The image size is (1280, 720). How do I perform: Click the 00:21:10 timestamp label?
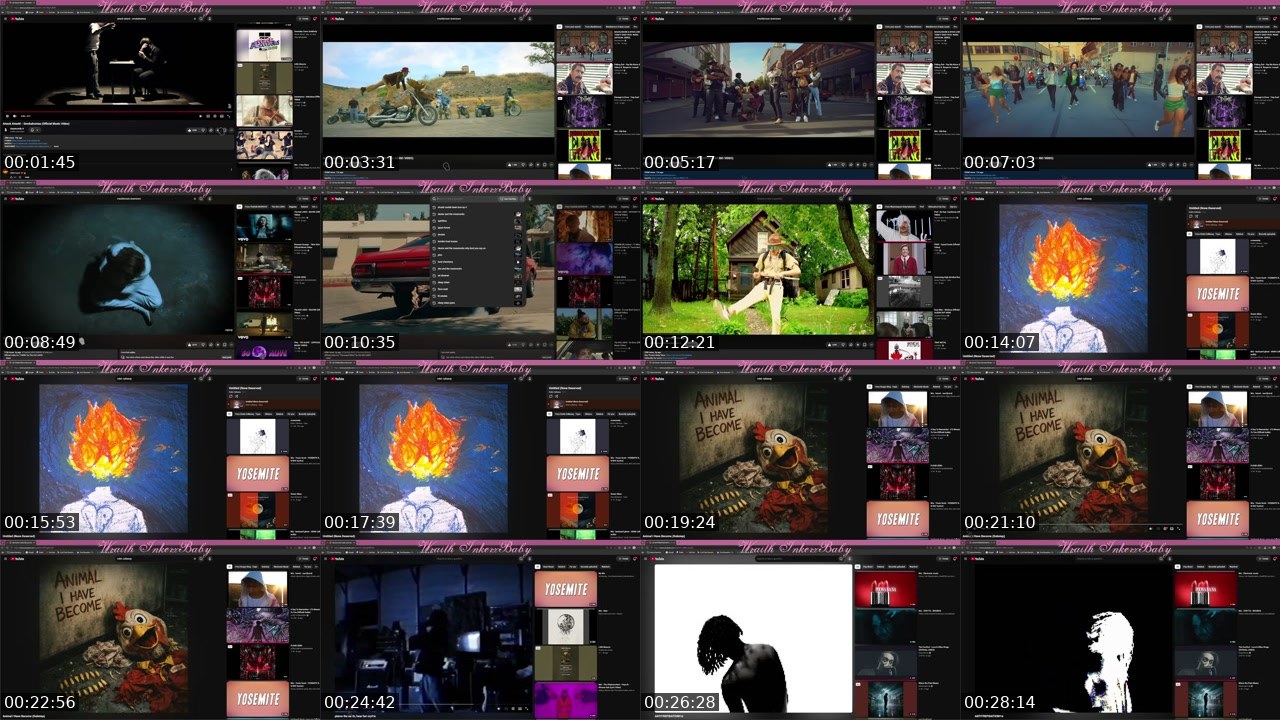(1000, 522)
